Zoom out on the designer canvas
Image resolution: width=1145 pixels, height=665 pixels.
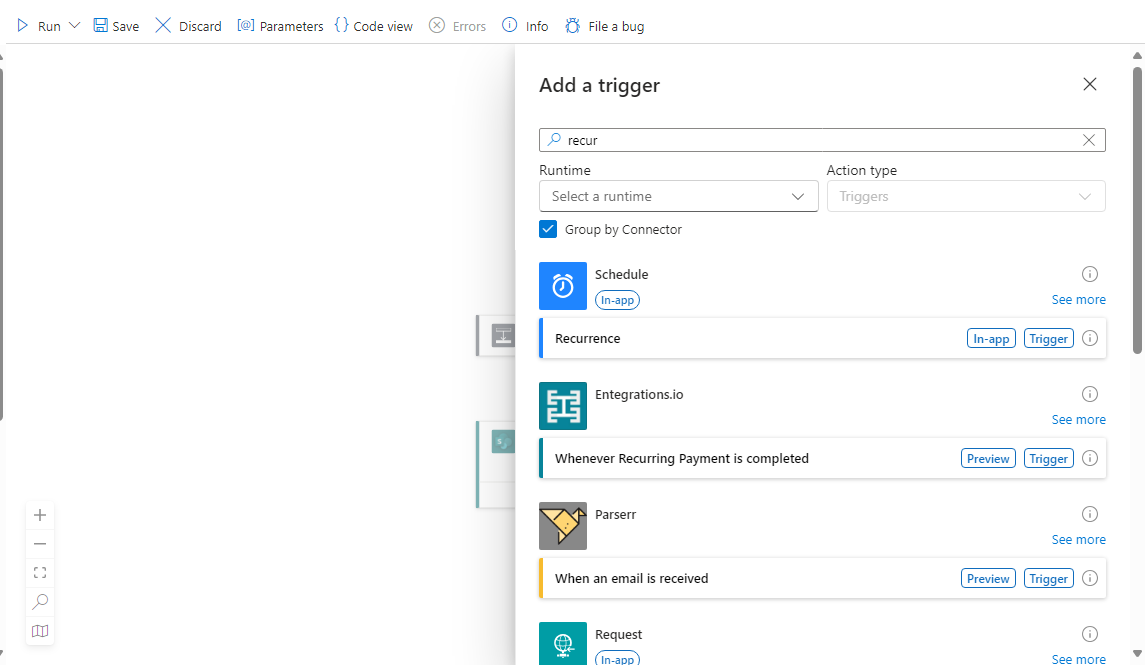[x=40, y=544]
